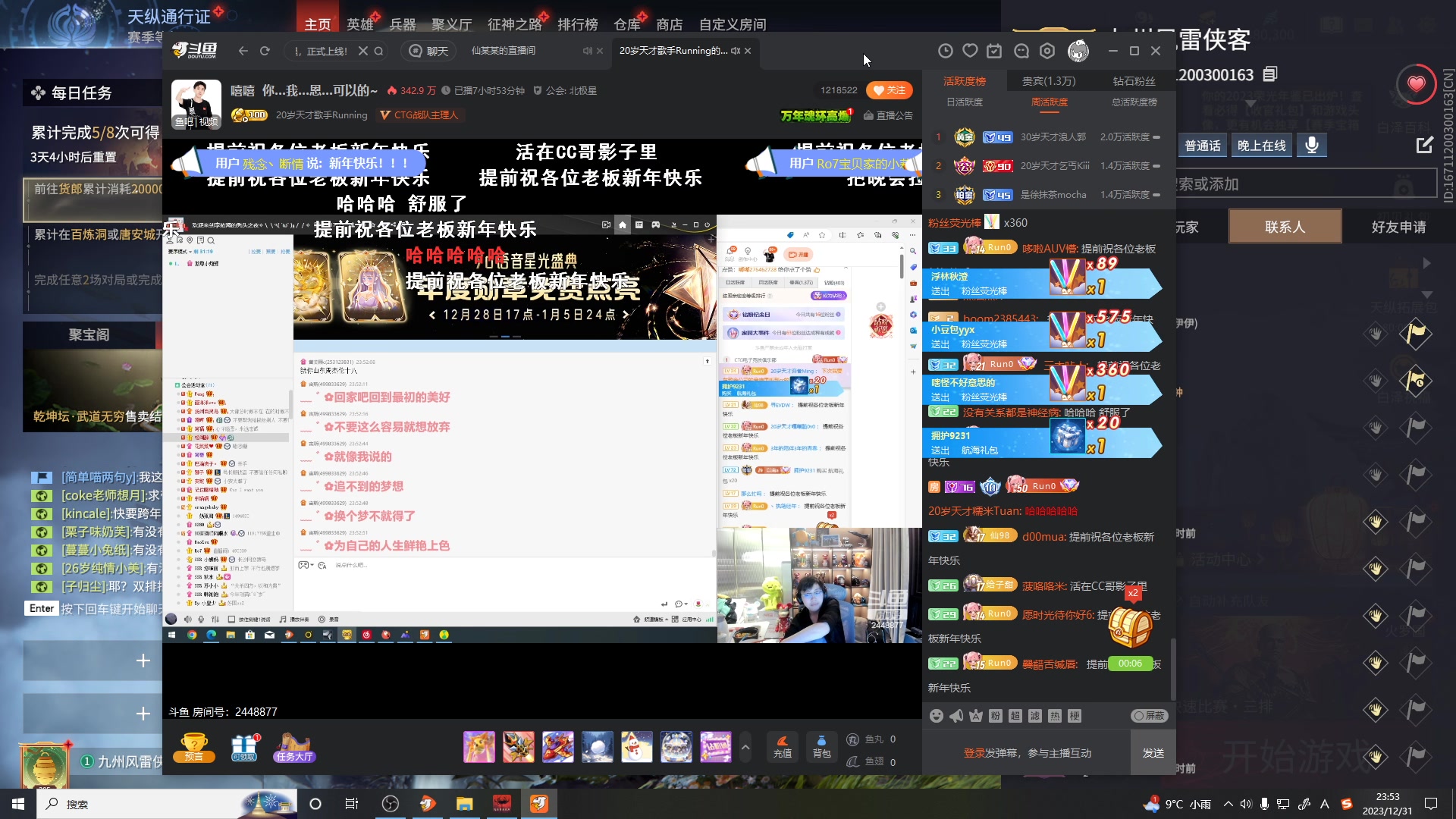Switch to 日活跃度 ranking

point(965,102)
